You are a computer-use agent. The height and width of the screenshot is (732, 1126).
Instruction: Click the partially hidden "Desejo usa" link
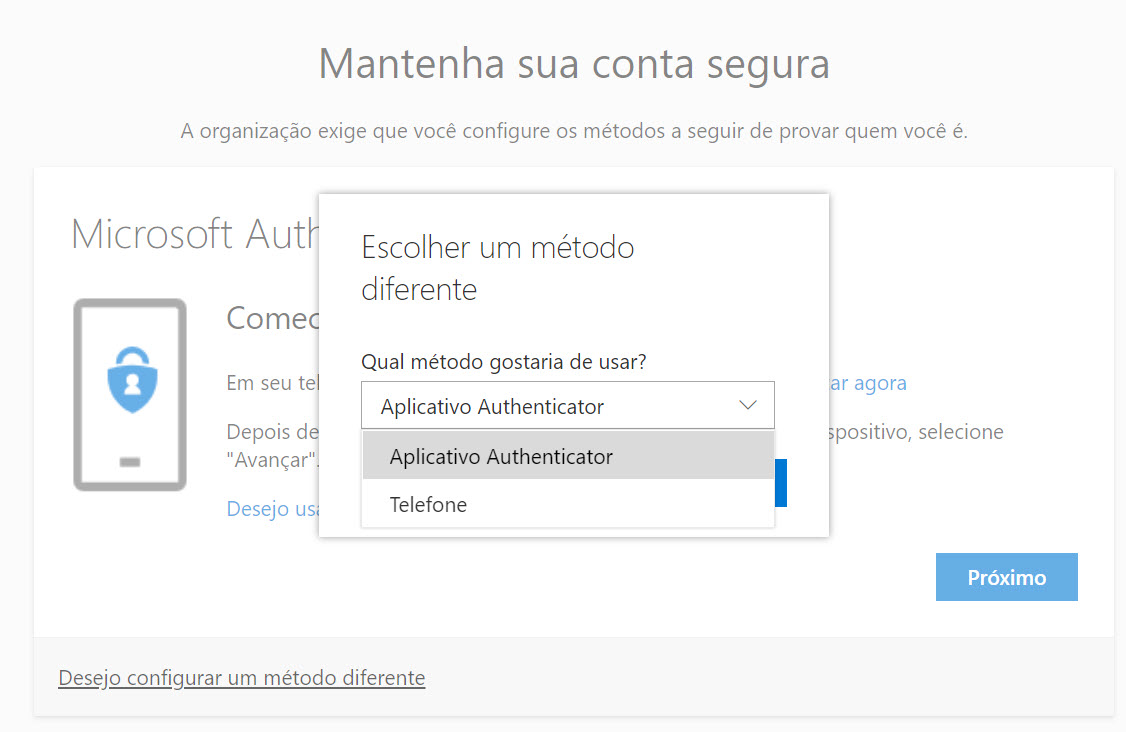pos(272,509)
